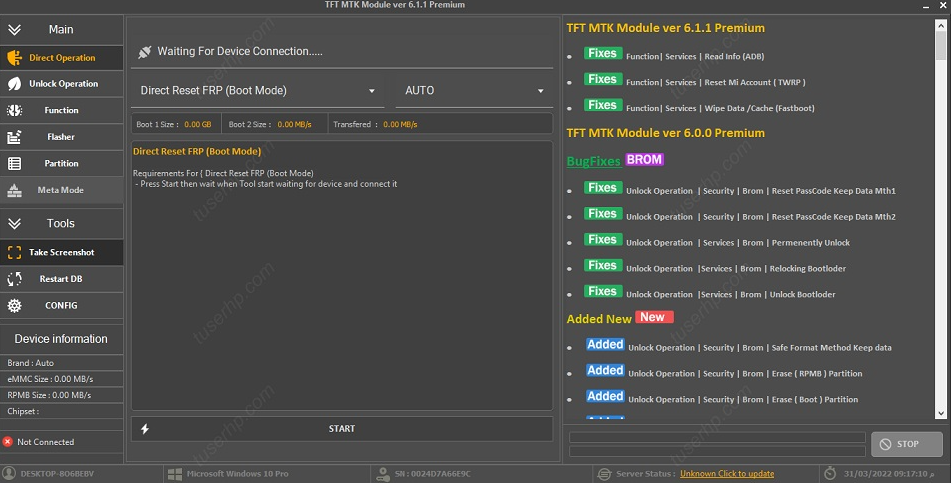Image resolution: width=951 pixels, height=483 pixels.
Task: Click the START button
Action: (342, 429)
